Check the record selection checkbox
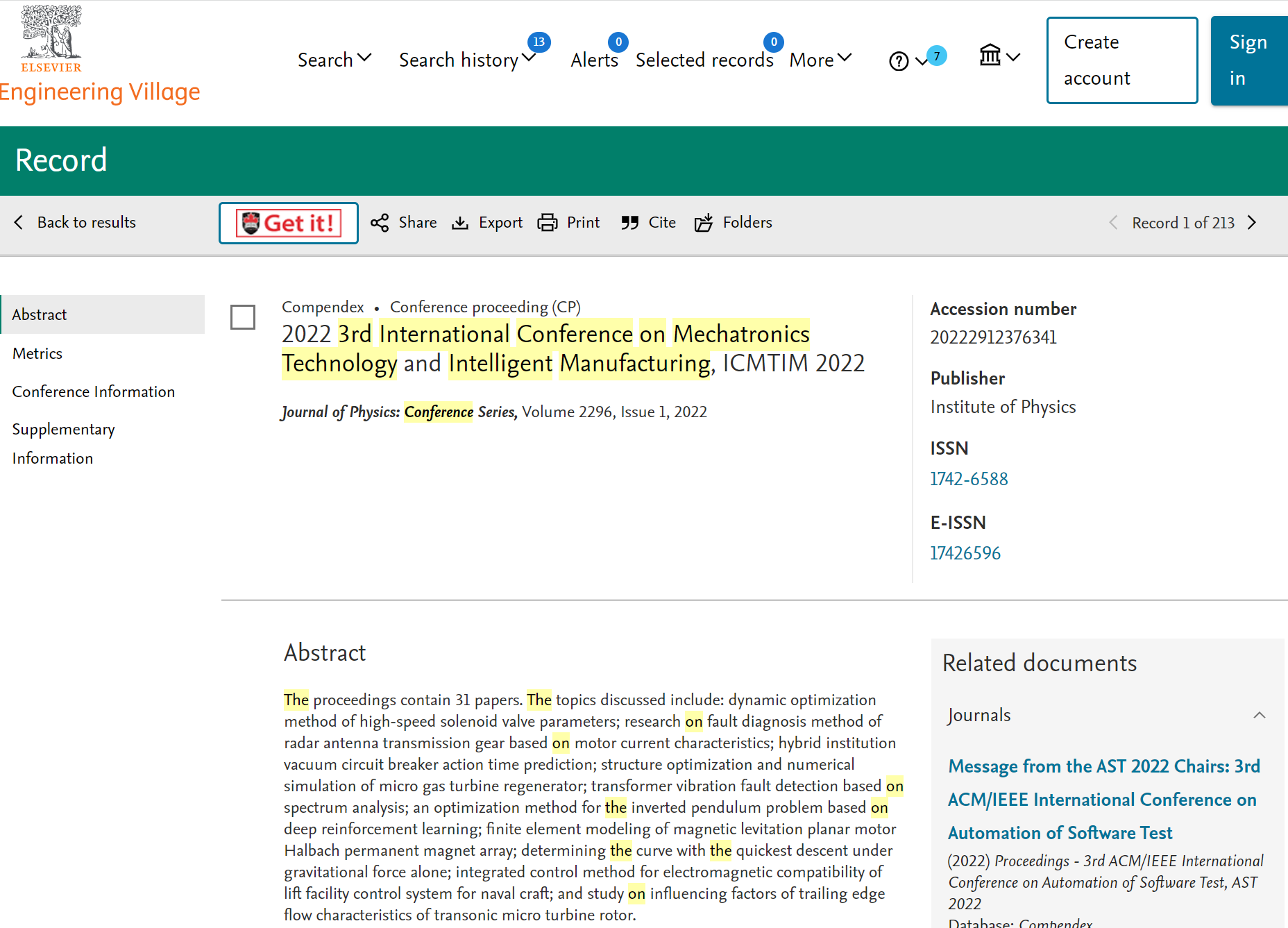1288x928 pixels. coord(243,317)
